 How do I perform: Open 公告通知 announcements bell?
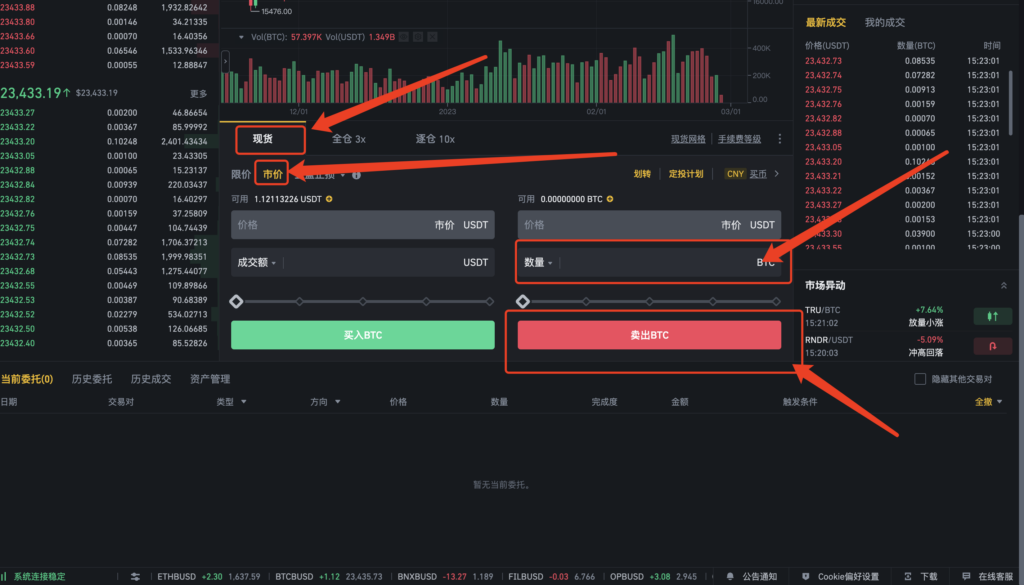[x=752, y=577]
